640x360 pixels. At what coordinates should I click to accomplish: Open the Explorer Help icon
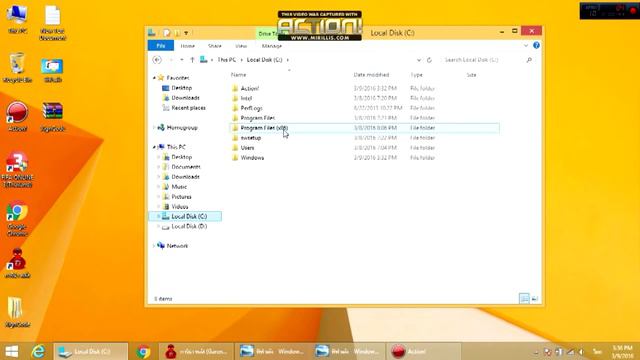[536, 45]
